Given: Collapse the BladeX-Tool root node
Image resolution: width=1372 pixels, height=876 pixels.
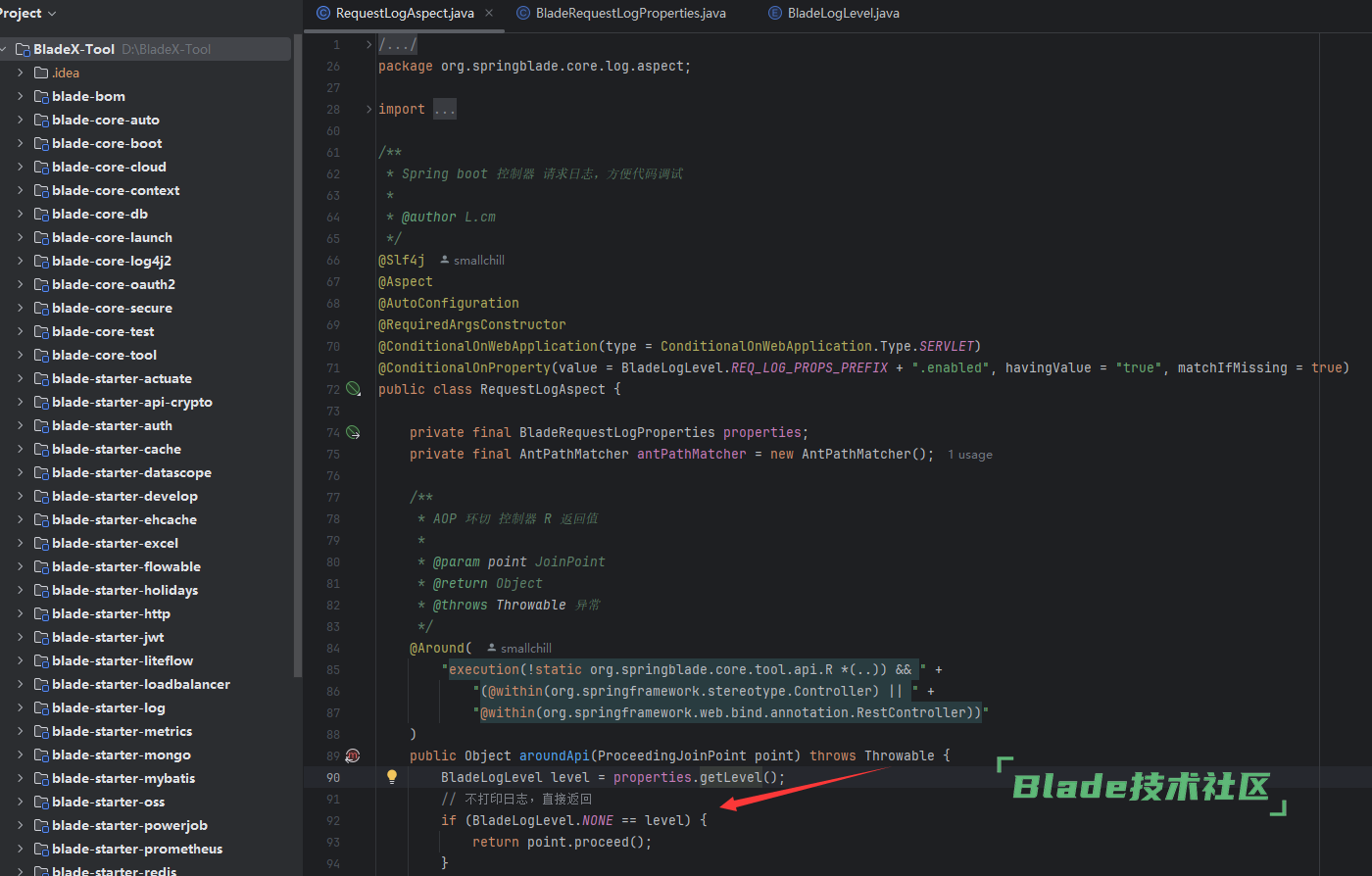Looking at the screenshot, I should point(5,49).
